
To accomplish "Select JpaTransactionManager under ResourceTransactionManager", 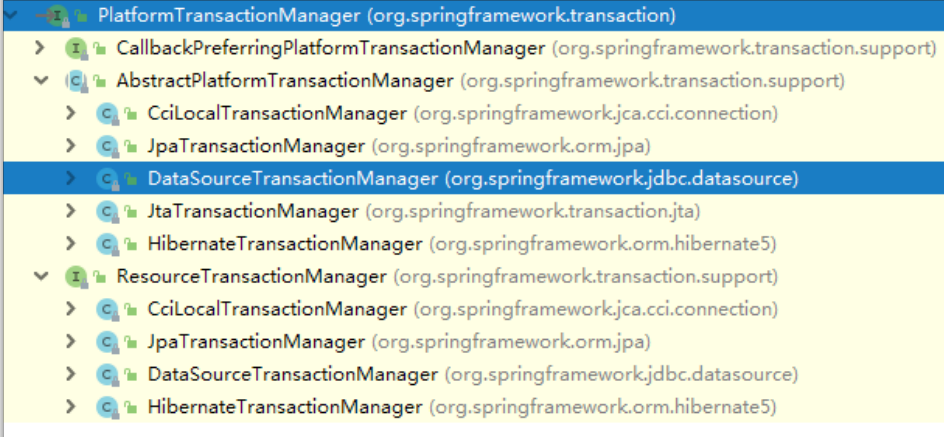I will point(255,342).
